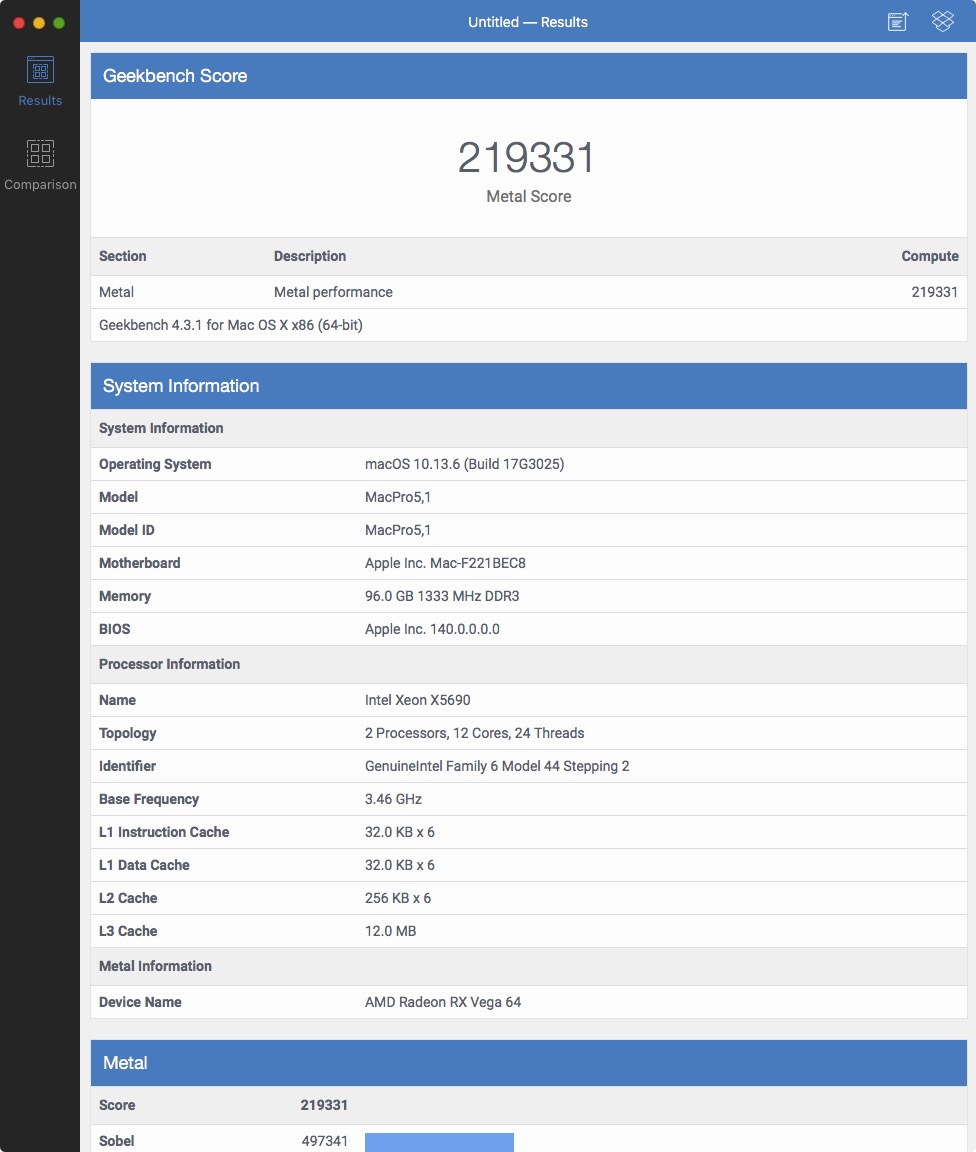Image resolution: width=976 pixels, height=1152 pixels.
Task: Click the Model value 'MacPro5,1'
Action: (x=398, y=497)
